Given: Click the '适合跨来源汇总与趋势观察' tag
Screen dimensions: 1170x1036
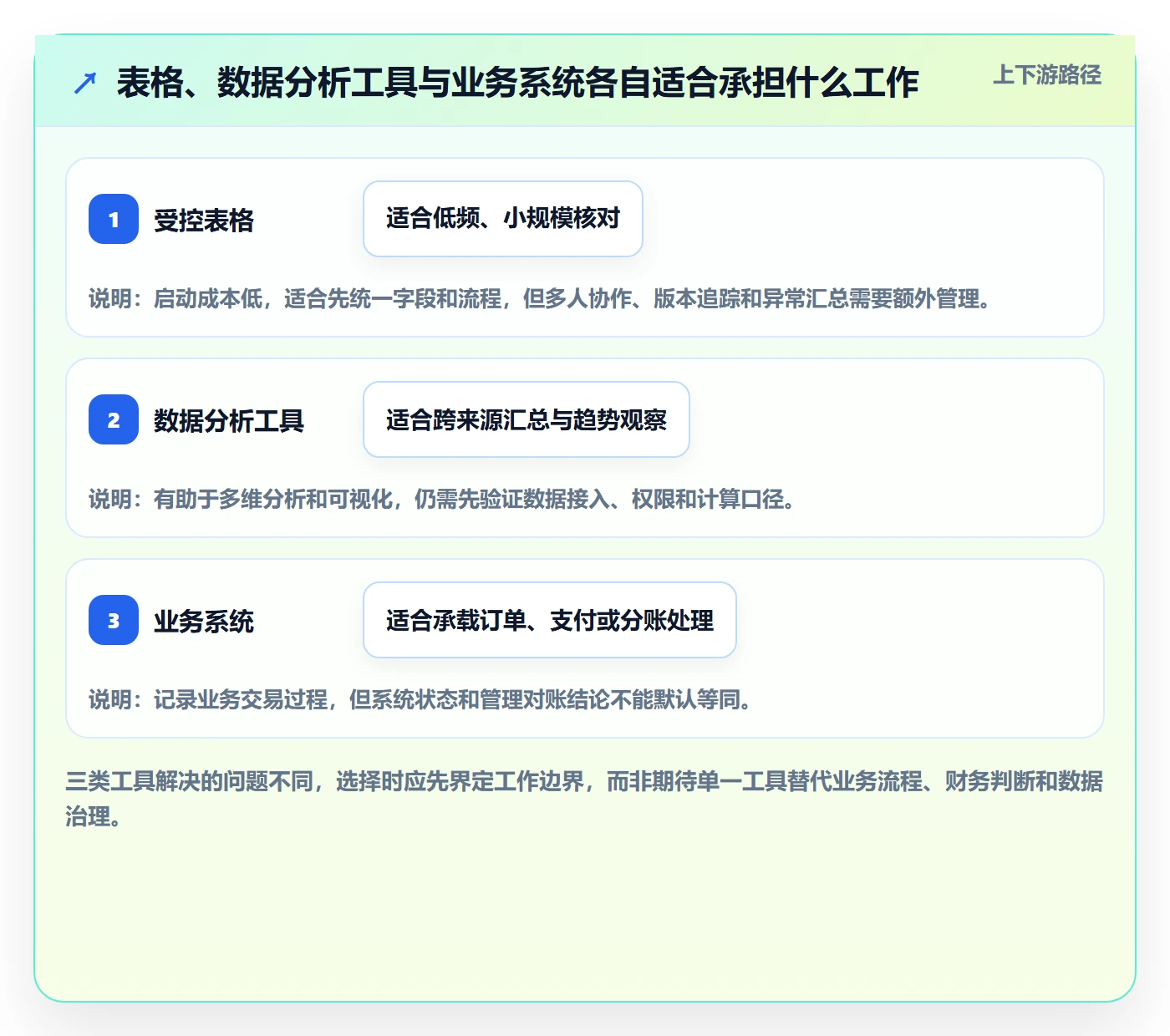Looking at the screenshot, I should point(526,419).
